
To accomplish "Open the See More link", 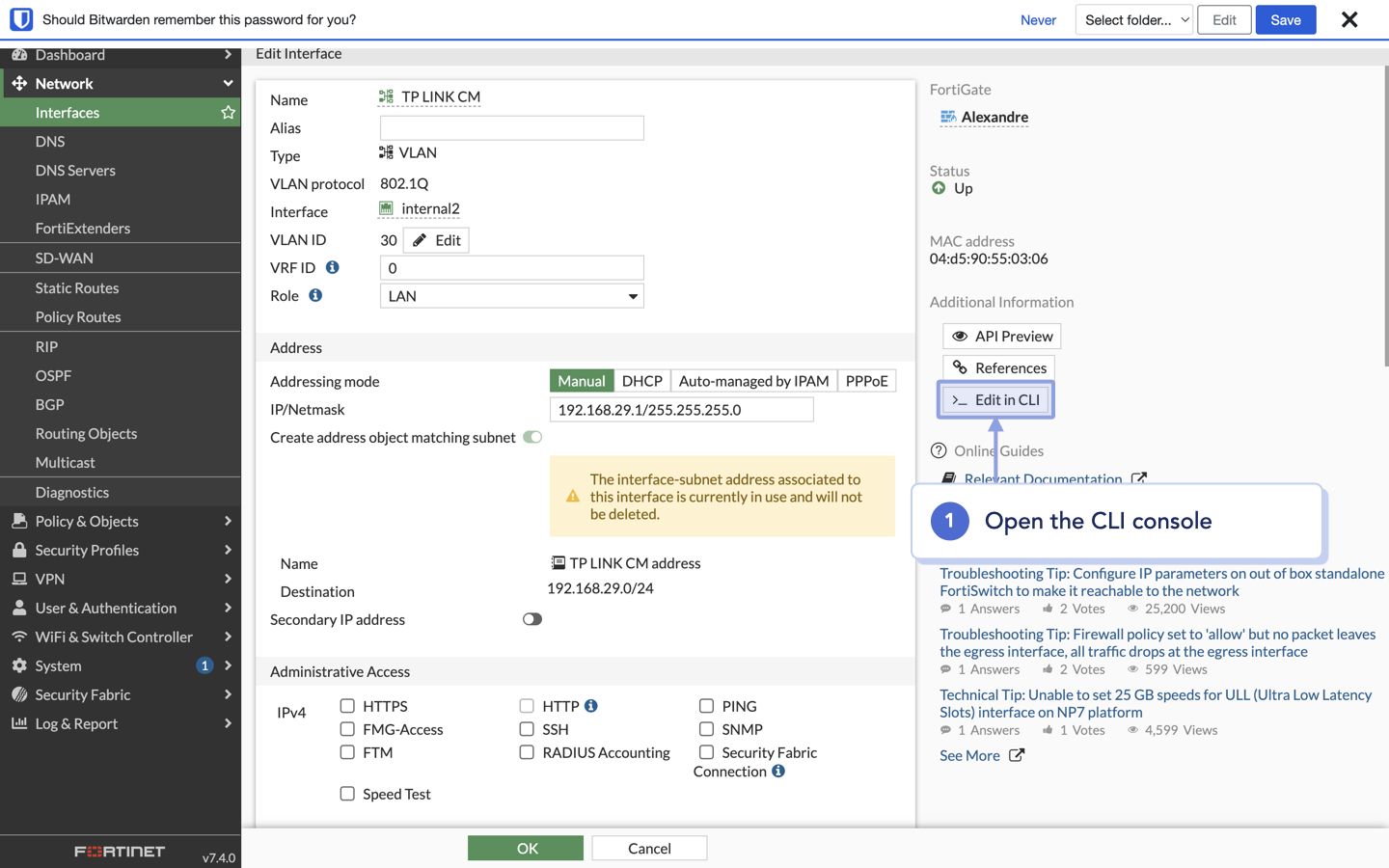I will (x=969, y=755).
